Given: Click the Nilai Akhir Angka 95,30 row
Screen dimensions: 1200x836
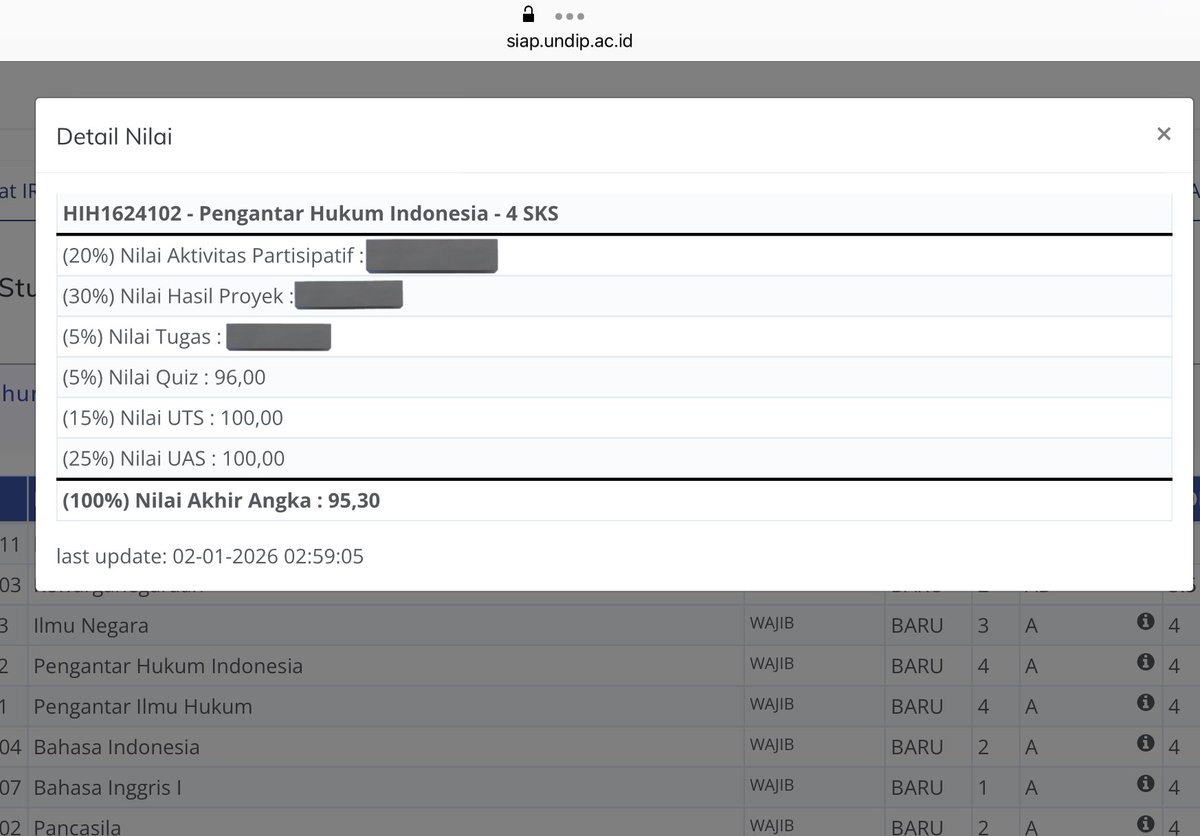Looking at the screenshot, I should pyautogui.click(x=614, y=501).
